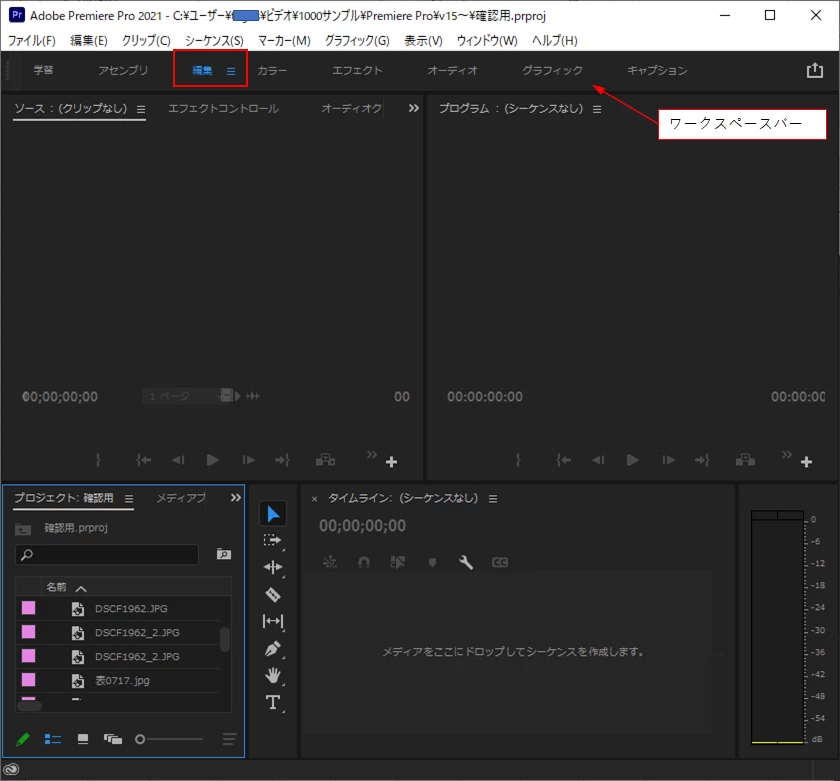Click Lift button in Program monitor
This screenshot has width=840, height=781.
tap(745, 460)
